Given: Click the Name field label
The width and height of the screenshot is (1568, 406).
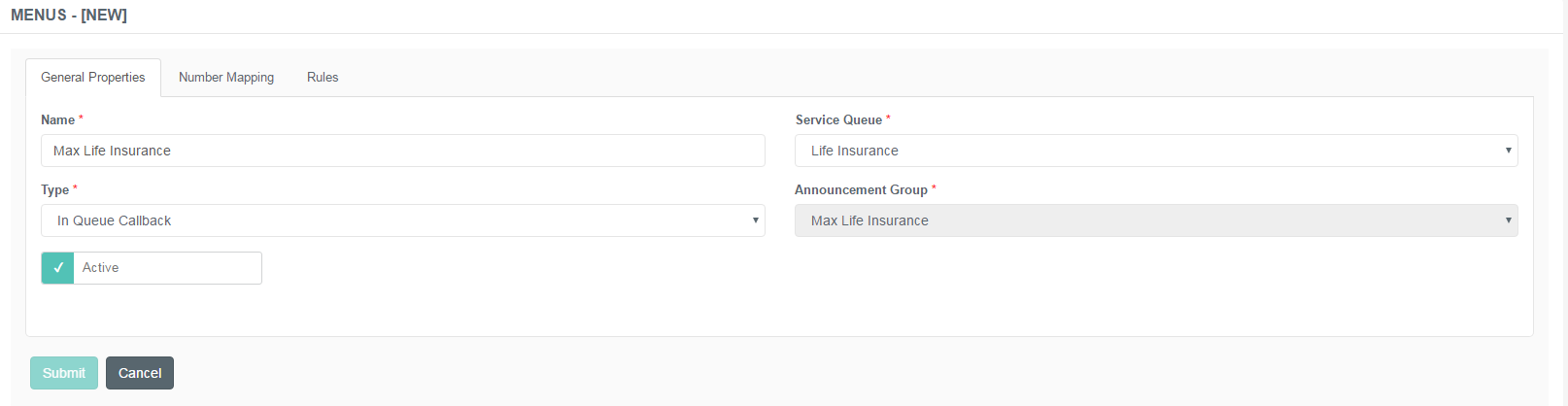Looking at the screenshot, I should (57, 119).
